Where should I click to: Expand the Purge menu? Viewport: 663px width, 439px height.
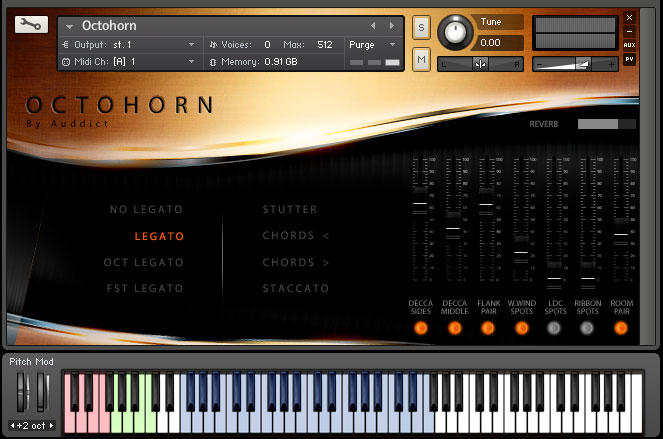click(392, 45)
